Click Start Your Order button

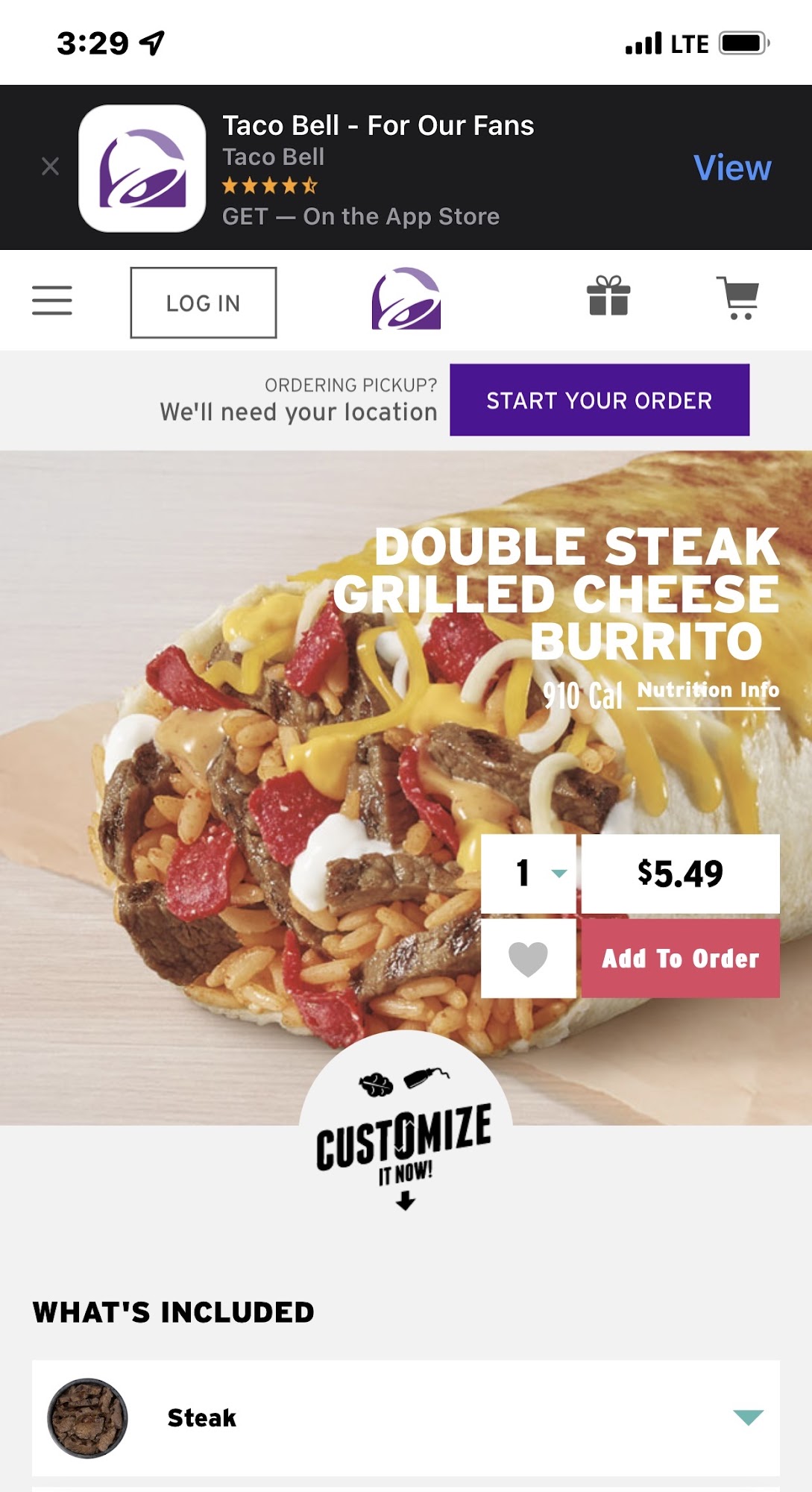599,400
